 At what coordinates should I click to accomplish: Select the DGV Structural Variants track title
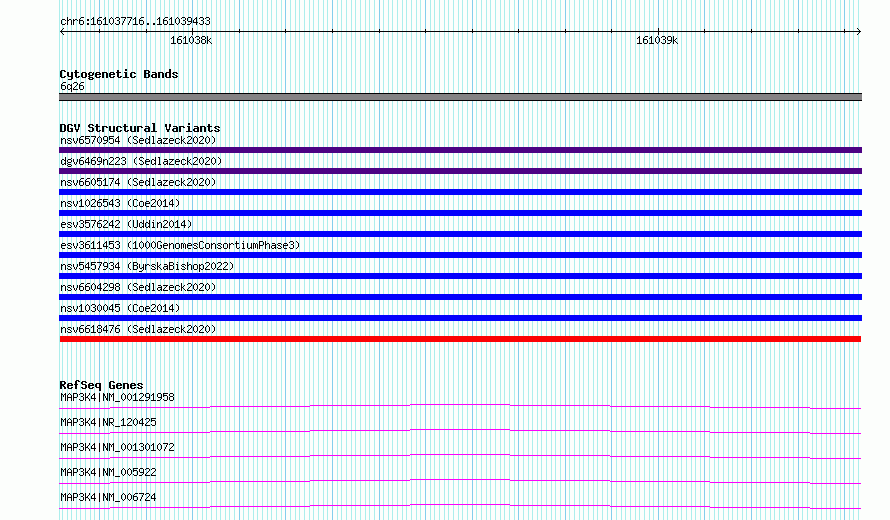click(140, 128)
